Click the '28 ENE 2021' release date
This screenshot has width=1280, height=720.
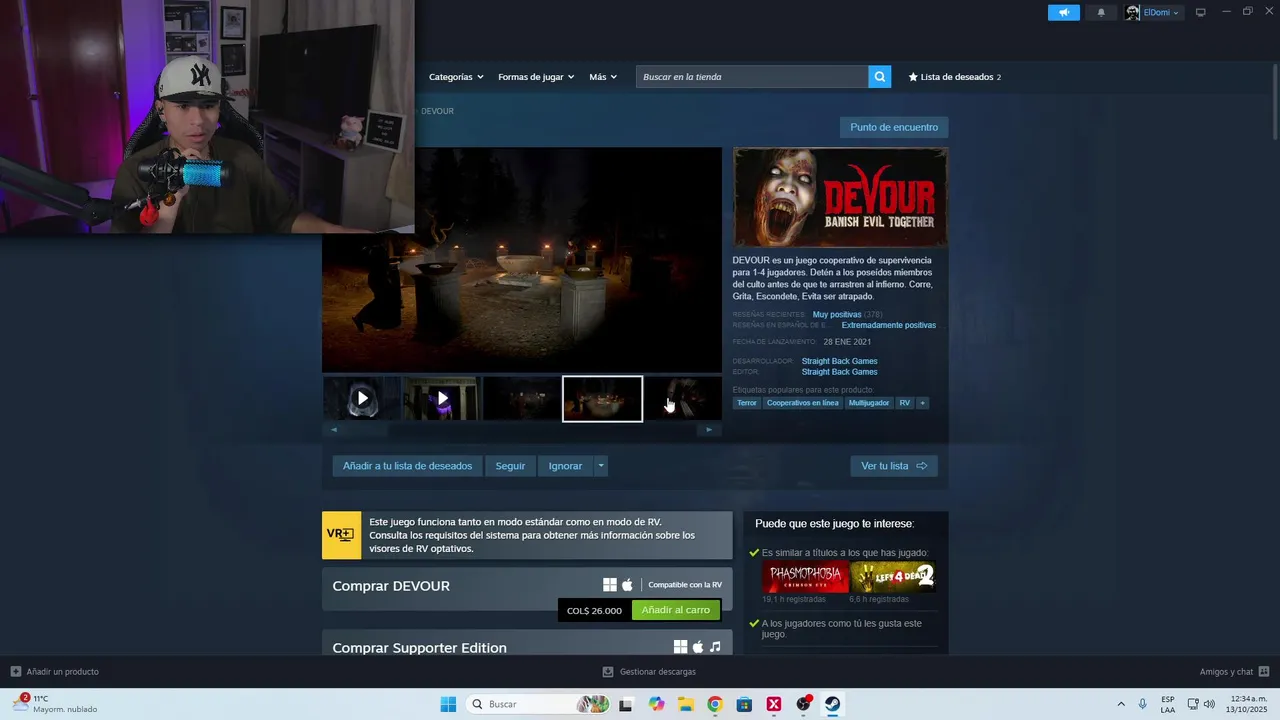point(847,342)
